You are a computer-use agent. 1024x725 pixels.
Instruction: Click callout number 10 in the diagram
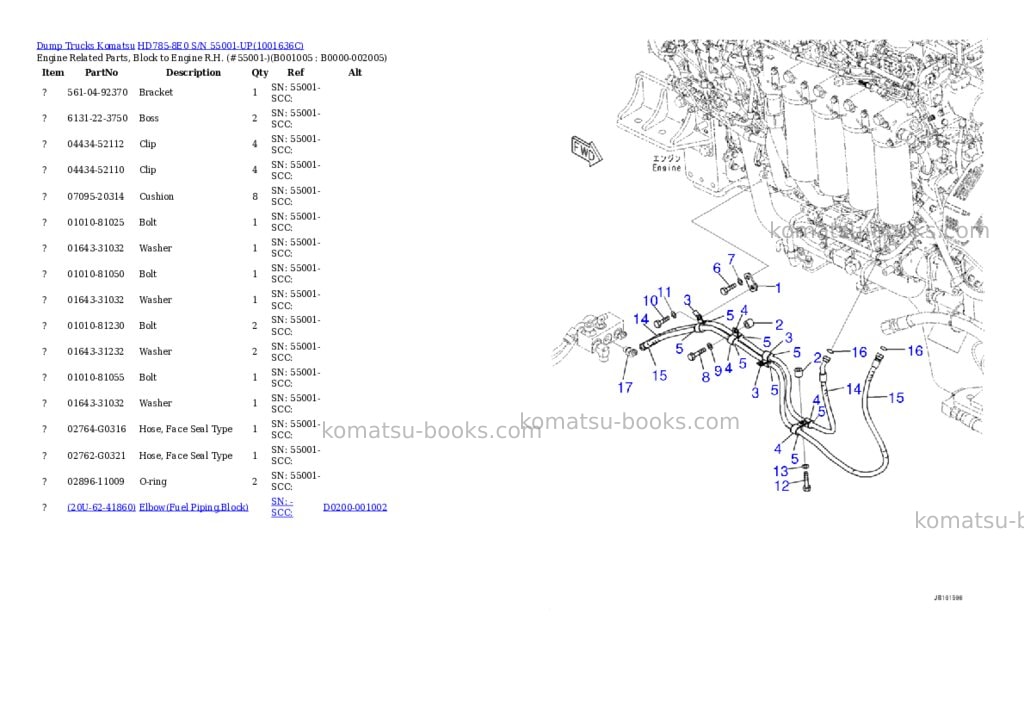[650, 300]
